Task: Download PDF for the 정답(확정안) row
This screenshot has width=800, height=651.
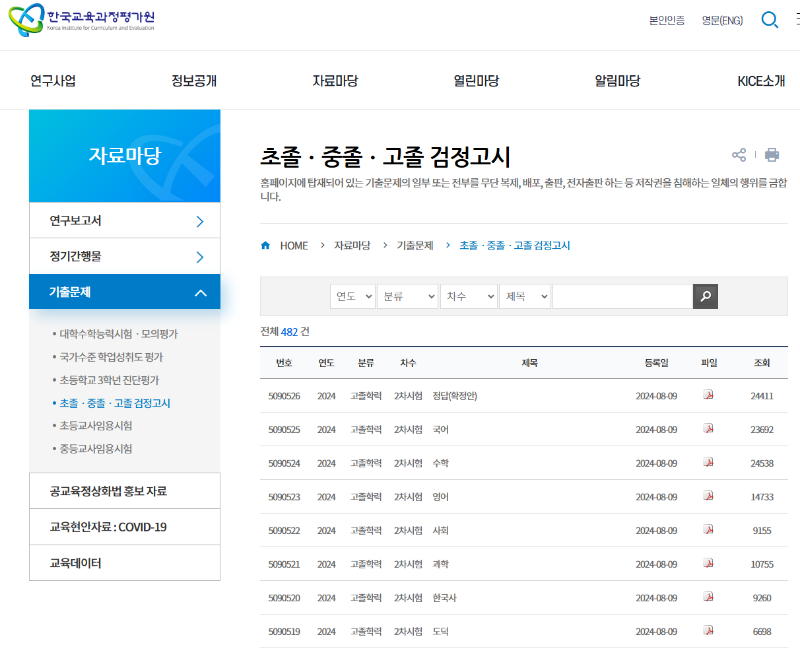Action: pos(708,395)
